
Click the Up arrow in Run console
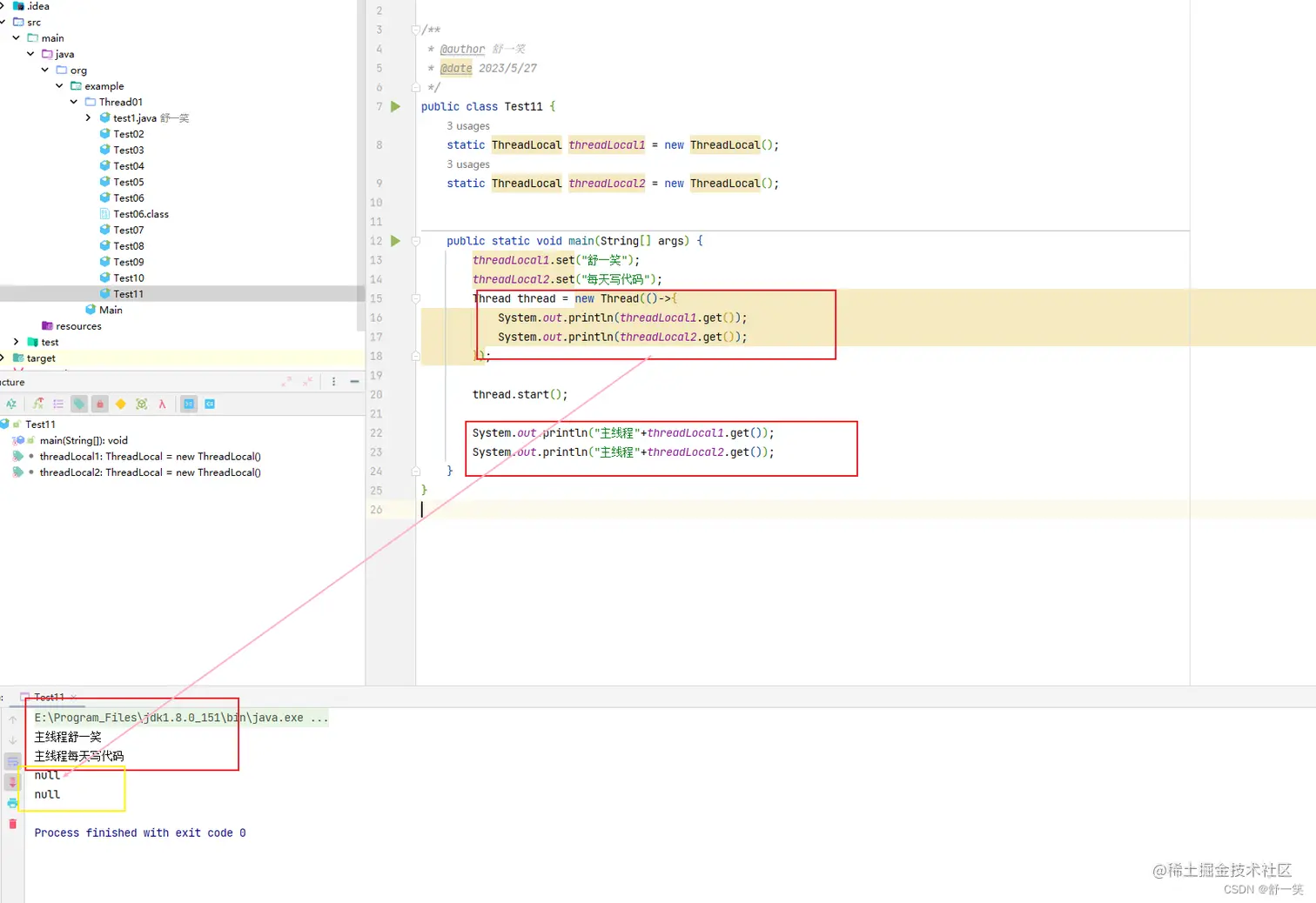pos(12,719)
